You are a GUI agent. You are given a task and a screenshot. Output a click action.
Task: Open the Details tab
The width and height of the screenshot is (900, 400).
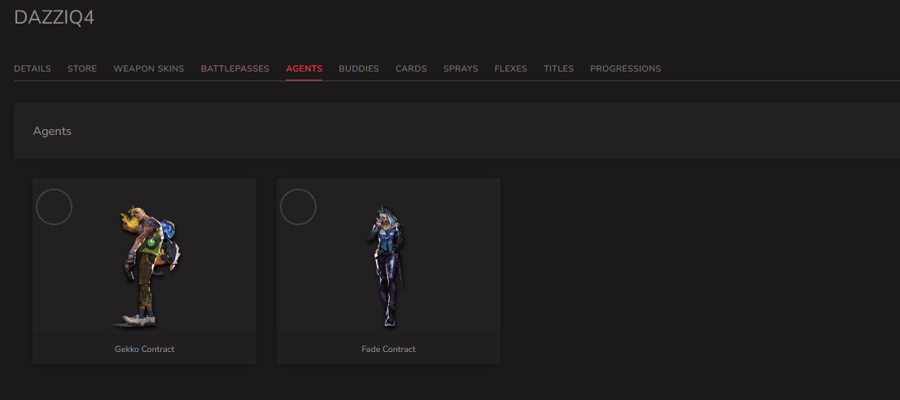(x=32, y=69)
